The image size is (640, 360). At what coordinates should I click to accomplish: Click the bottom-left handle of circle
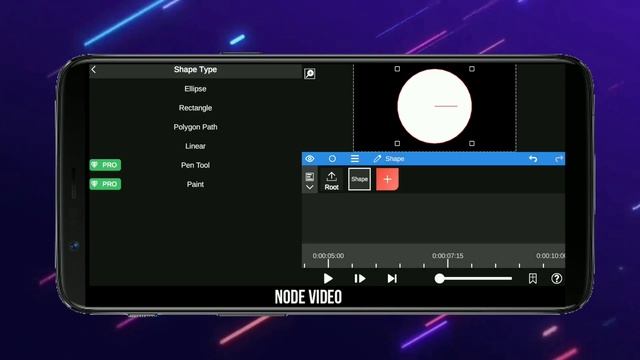click(x=397, y=144)
